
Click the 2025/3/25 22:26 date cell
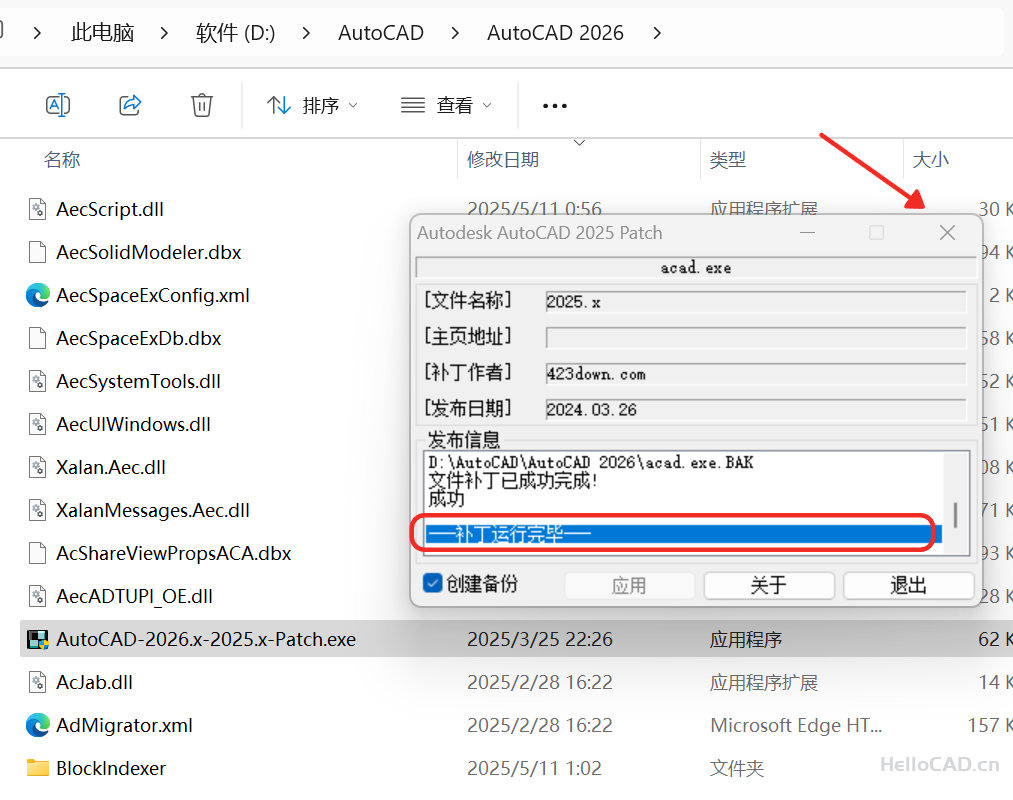[539, 639]
